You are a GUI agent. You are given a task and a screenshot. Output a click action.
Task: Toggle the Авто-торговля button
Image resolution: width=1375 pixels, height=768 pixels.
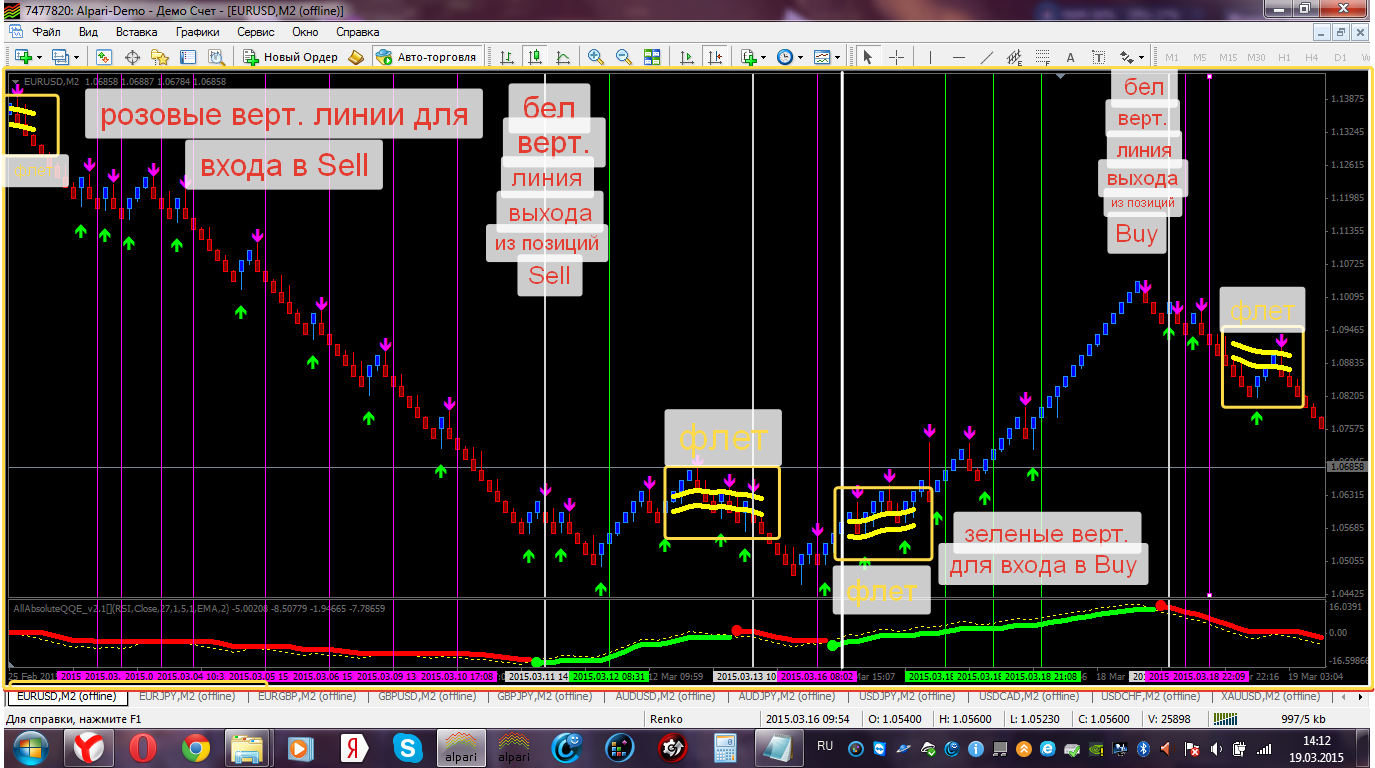tap(428, 57)
